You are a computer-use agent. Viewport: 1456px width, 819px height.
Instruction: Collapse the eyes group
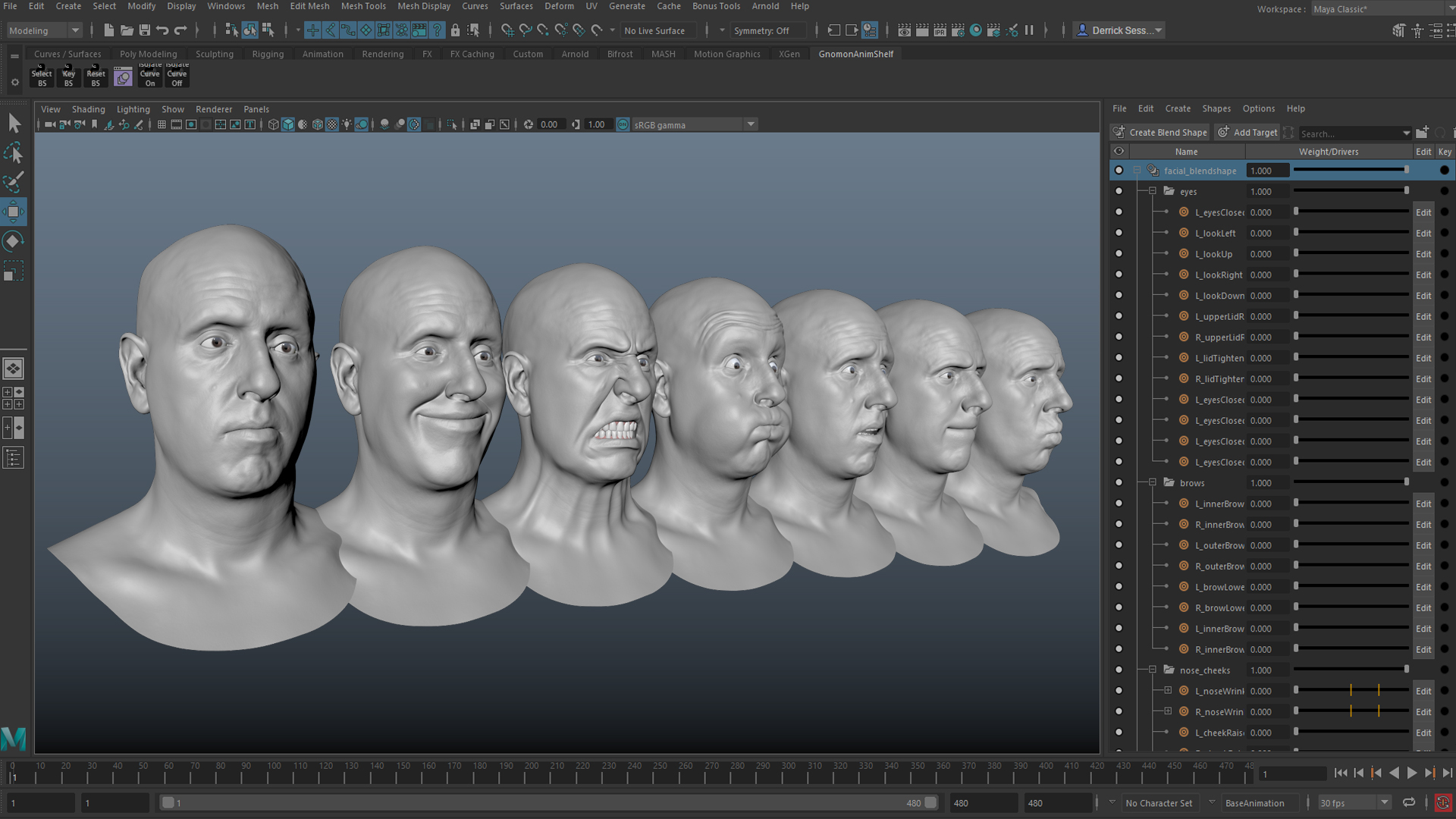pos(1153,192)
